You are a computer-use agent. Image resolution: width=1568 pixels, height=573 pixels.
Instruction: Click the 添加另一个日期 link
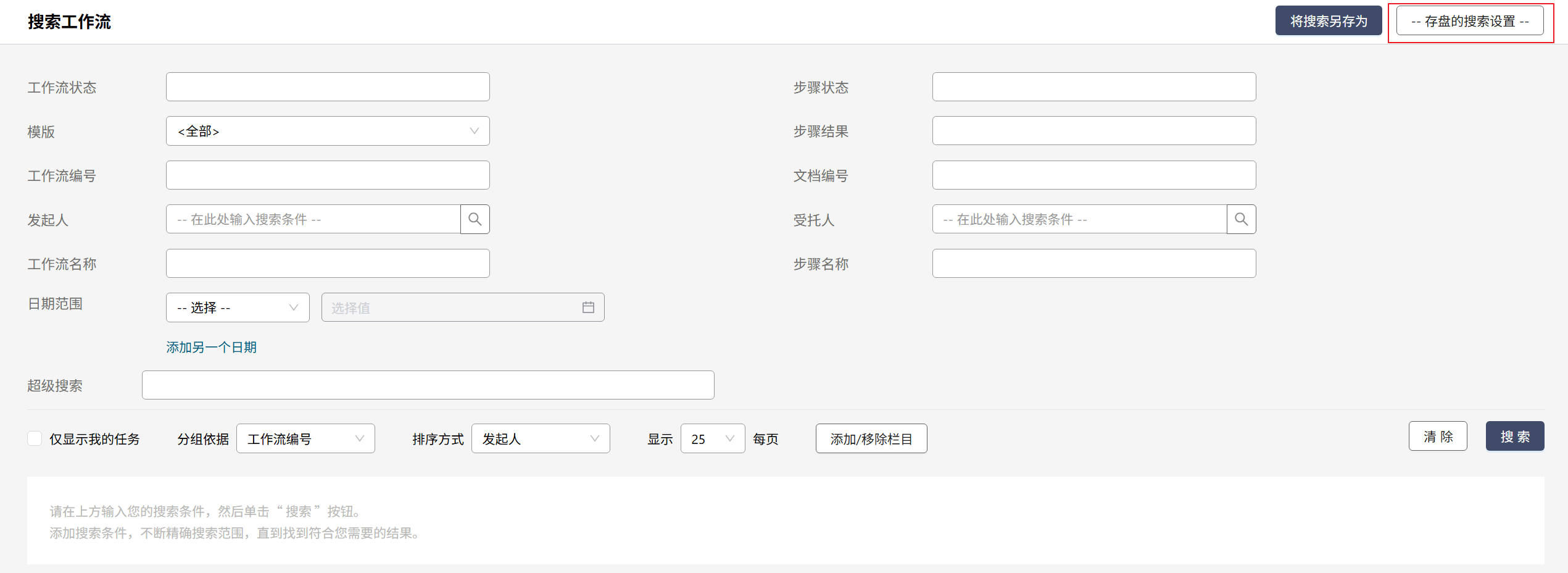coord(211,347)
